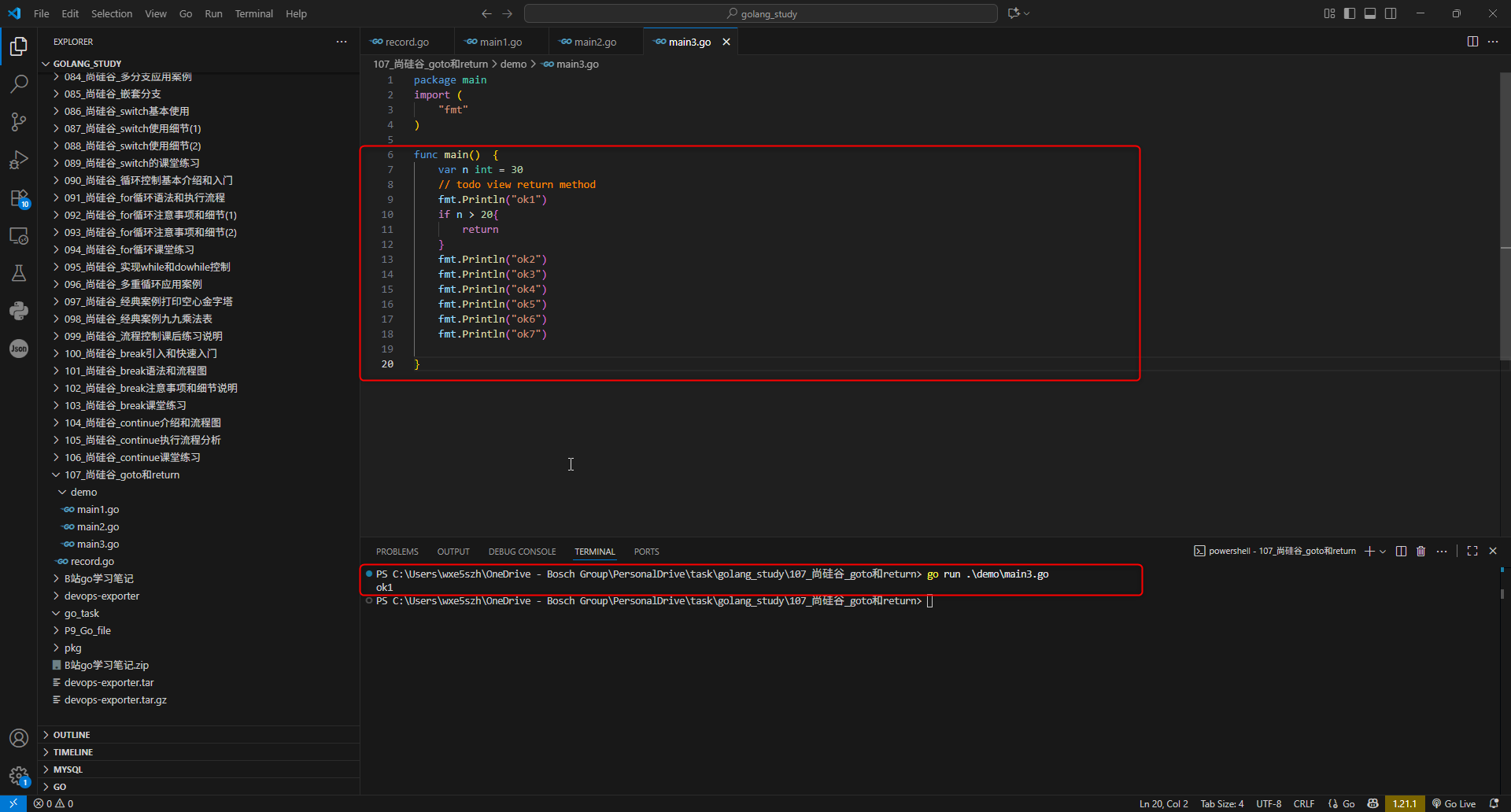This screenshot has height=812, width=1511.
Task: Open the Source Control view
Action: [x=19, y=122]
